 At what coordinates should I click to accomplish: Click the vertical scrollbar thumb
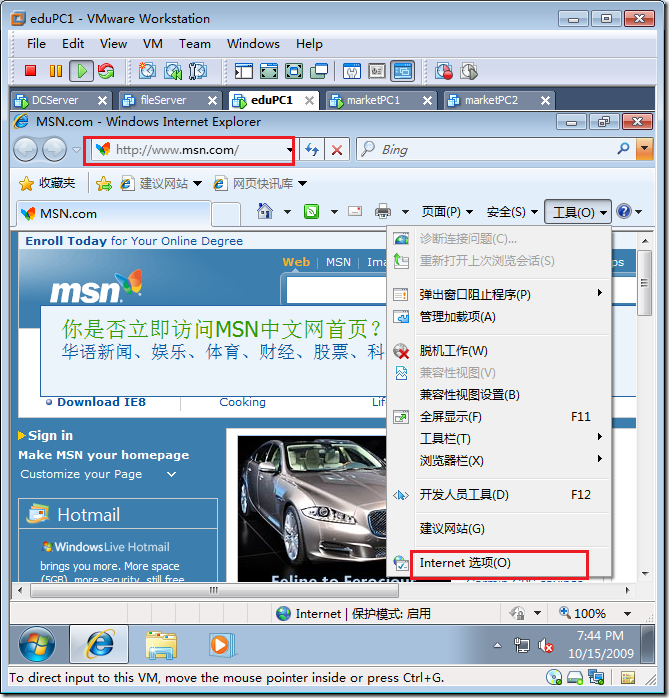click(x=644, y=283)
